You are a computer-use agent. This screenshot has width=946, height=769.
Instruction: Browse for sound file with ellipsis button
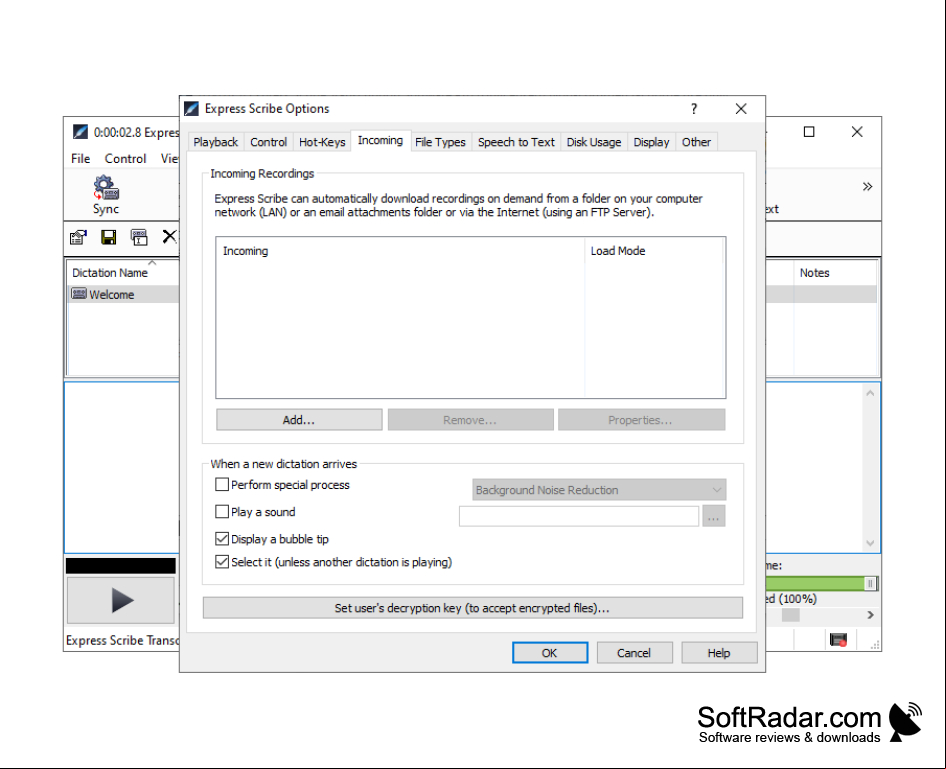(x=714, y=516)
